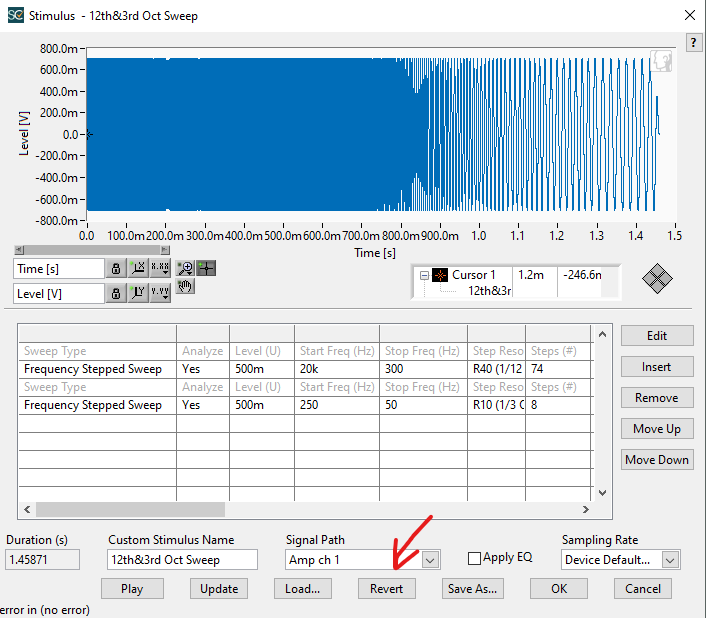Click the Save As... button

471,589
